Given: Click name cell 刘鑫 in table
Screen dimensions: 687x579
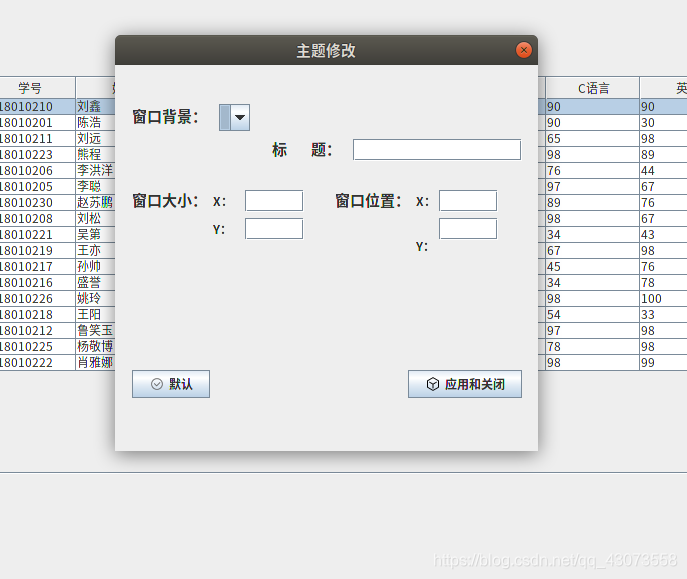Looking at the screenshot, I should [x=96, y=106].
